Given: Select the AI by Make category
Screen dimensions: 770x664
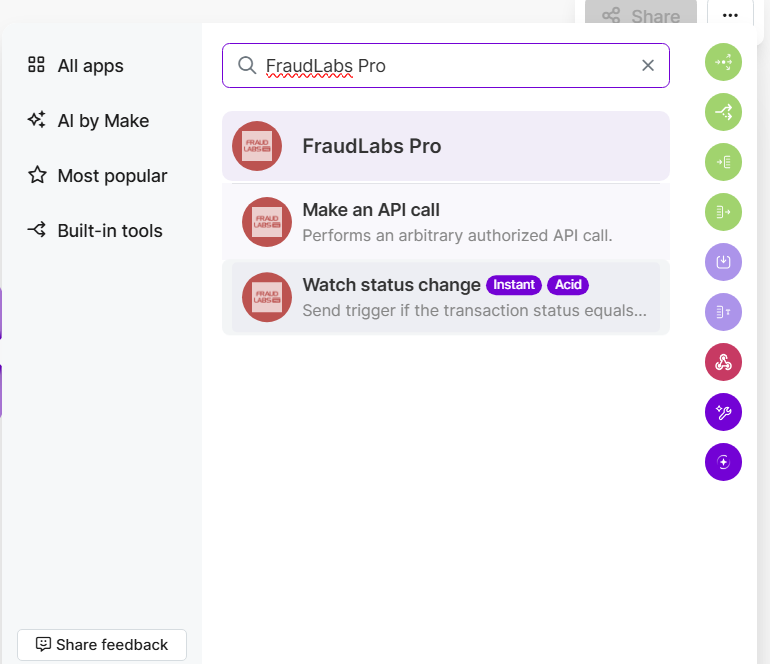Looking at the screenshot, I should (x=88, y=120).
